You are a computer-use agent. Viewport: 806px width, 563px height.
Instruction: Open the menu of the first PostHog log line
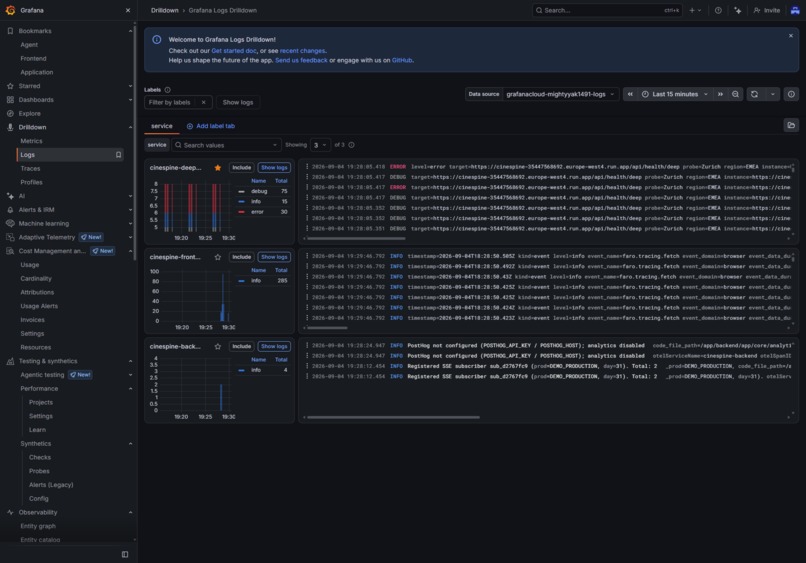pos(307,346)
